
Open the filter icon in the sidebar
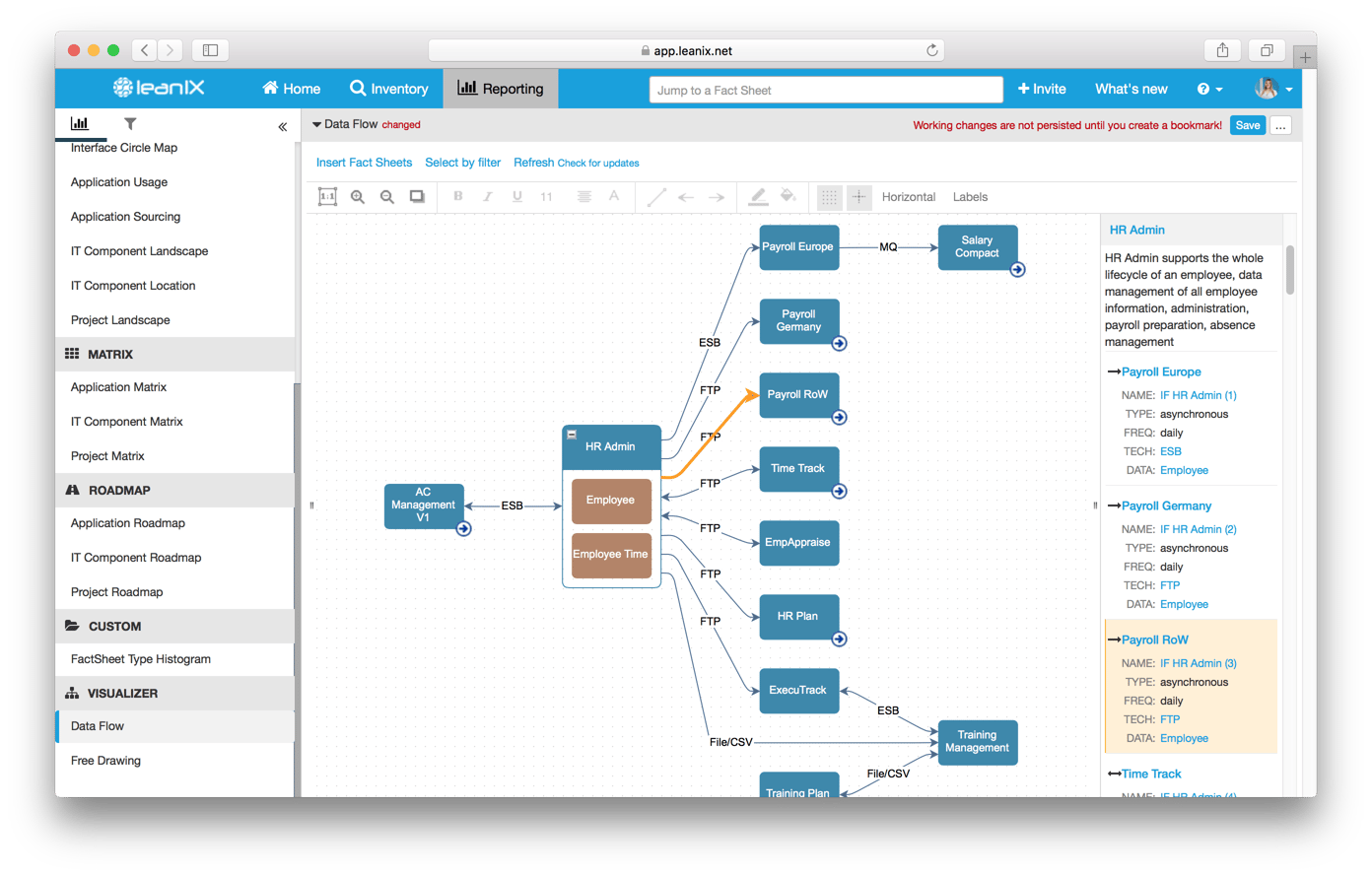[129, 125]
